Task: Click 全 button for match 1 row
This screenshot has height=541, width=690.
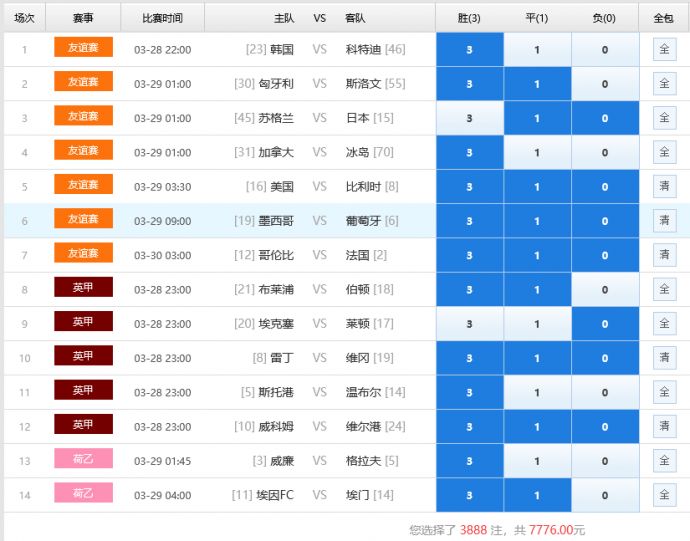Action: point(664,50)
